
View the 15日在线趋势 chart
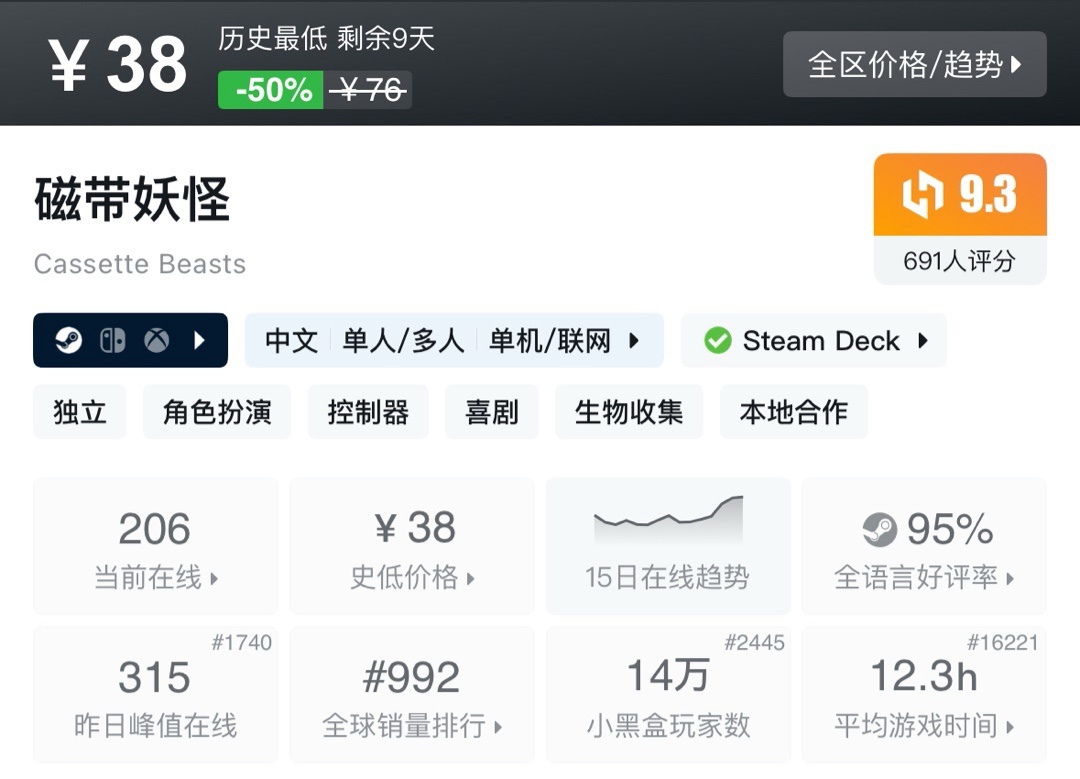(x=667, y=545)
